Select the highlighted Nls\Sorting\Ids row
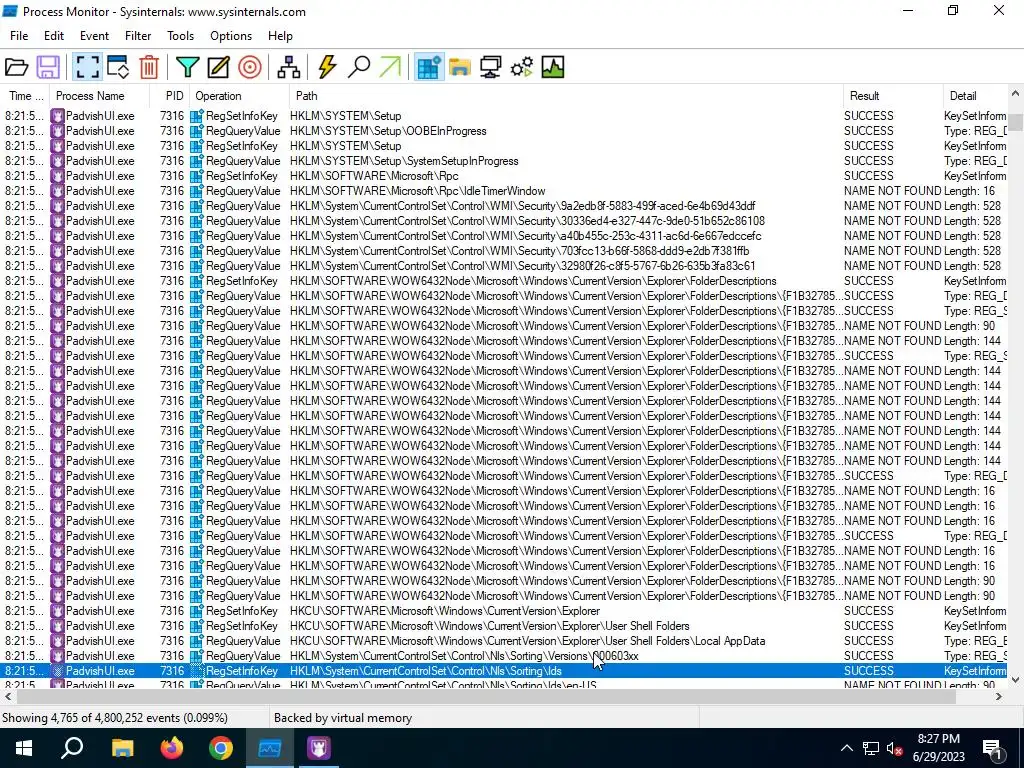The image size is (1024, 768). coord(504,671)
